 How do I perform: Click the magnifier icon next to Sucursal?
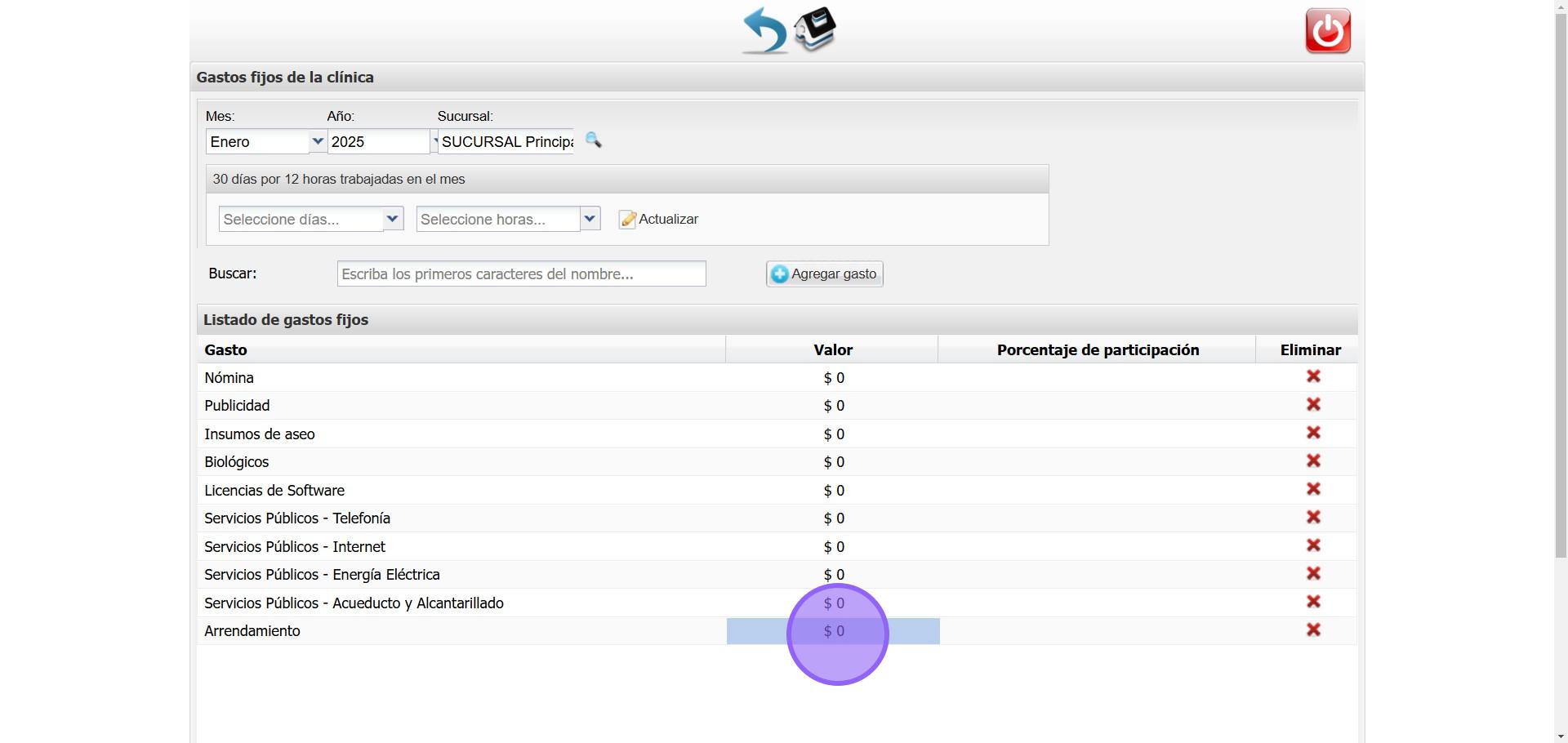[x=594, y=140]
